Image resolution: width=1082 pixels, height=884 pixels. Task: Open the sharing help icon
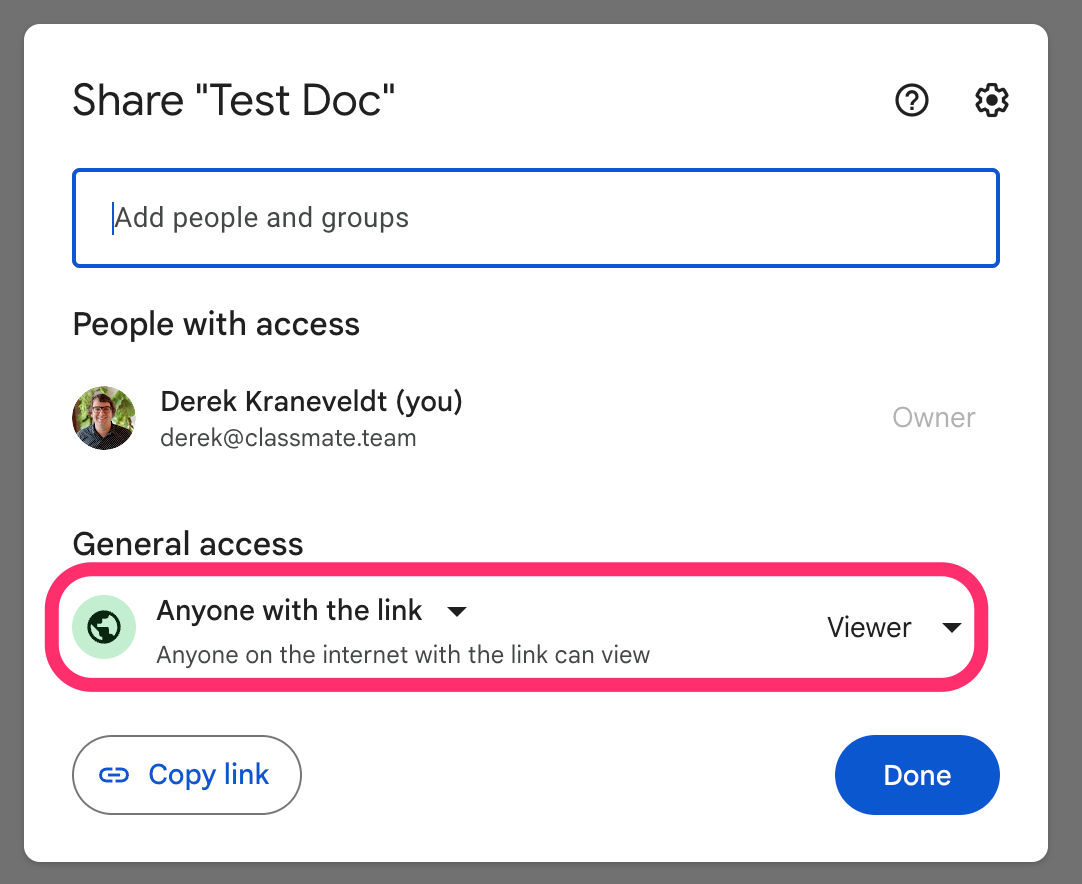912,101
